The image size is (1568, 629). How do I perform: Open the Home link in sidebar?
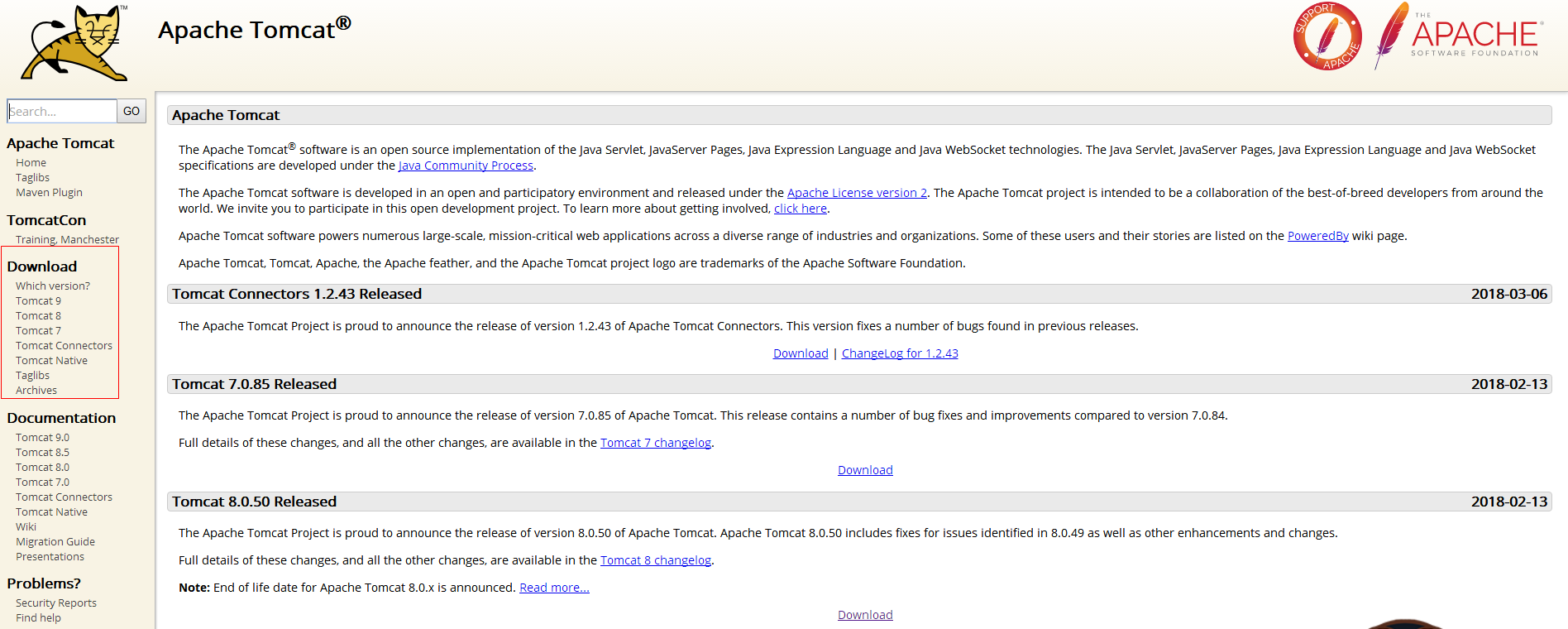(31, 163)
